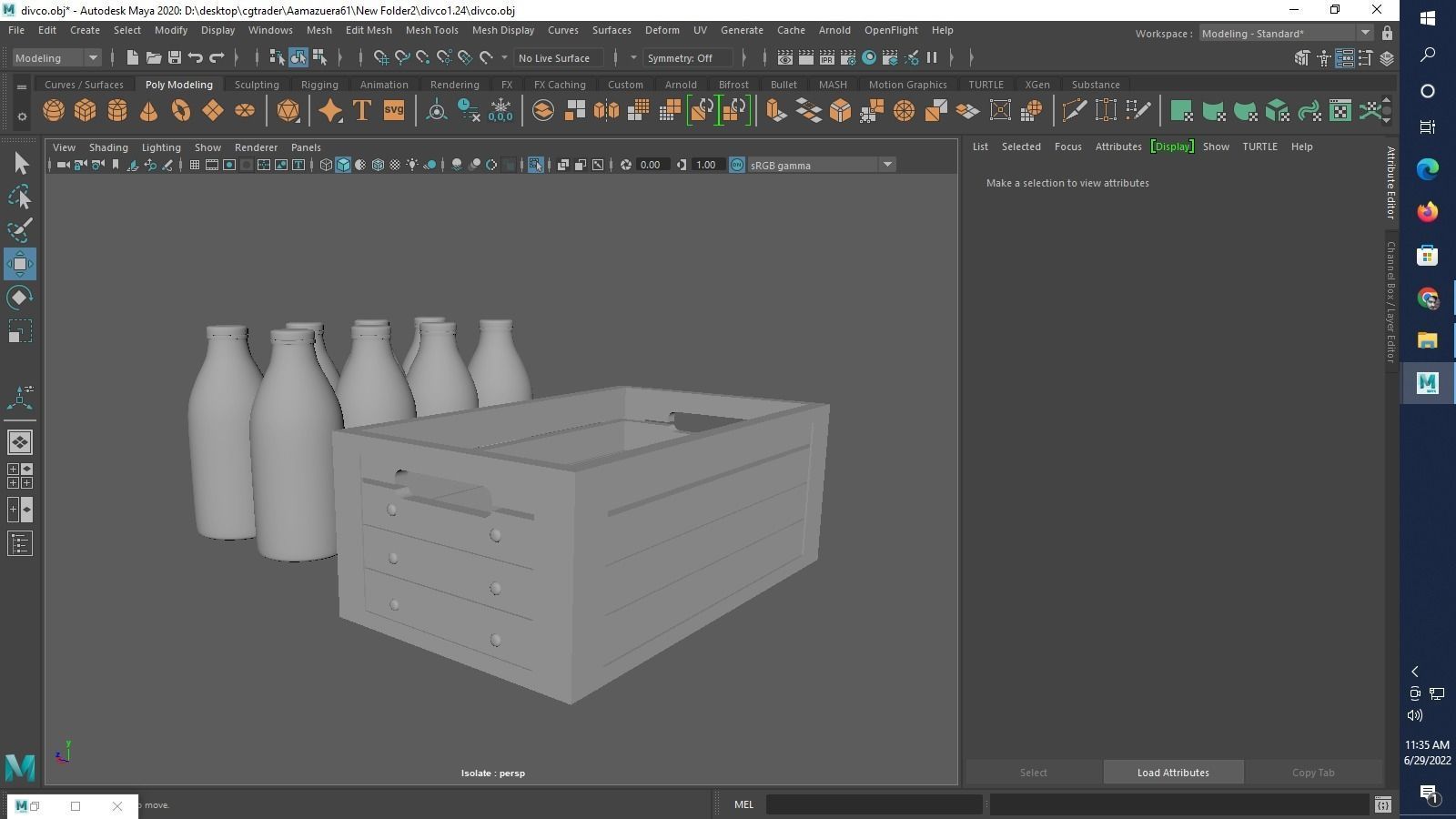Image resolution: width=1456 pixels, height=819 pixels.
Task: Switch to the Rigging shelf tab
Action: tap(319, 85)
